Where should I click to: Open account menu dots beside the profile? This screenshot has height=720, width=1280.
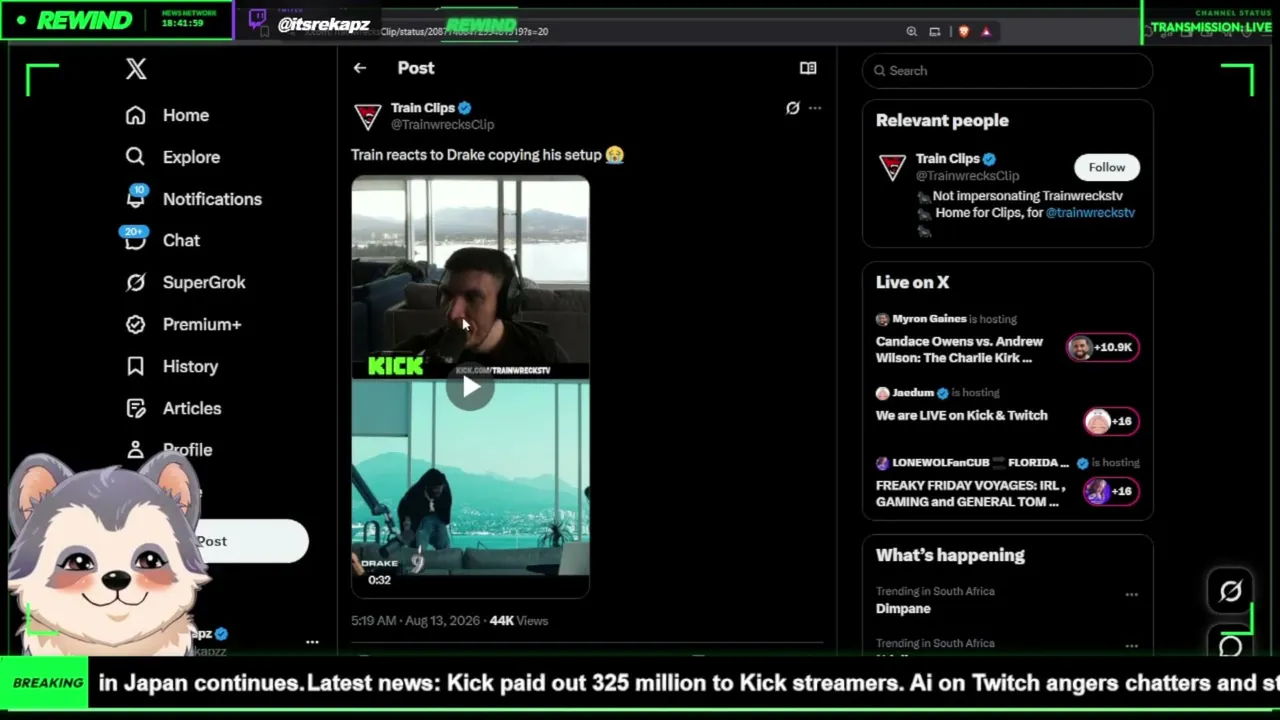click(x=312, y=642)
